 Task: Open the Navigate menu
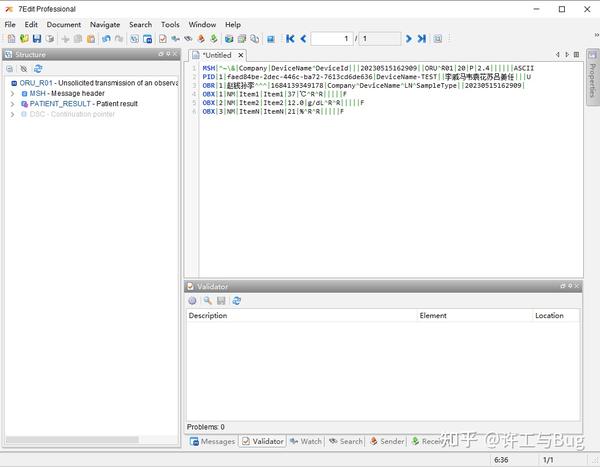[x=104, y=24]
